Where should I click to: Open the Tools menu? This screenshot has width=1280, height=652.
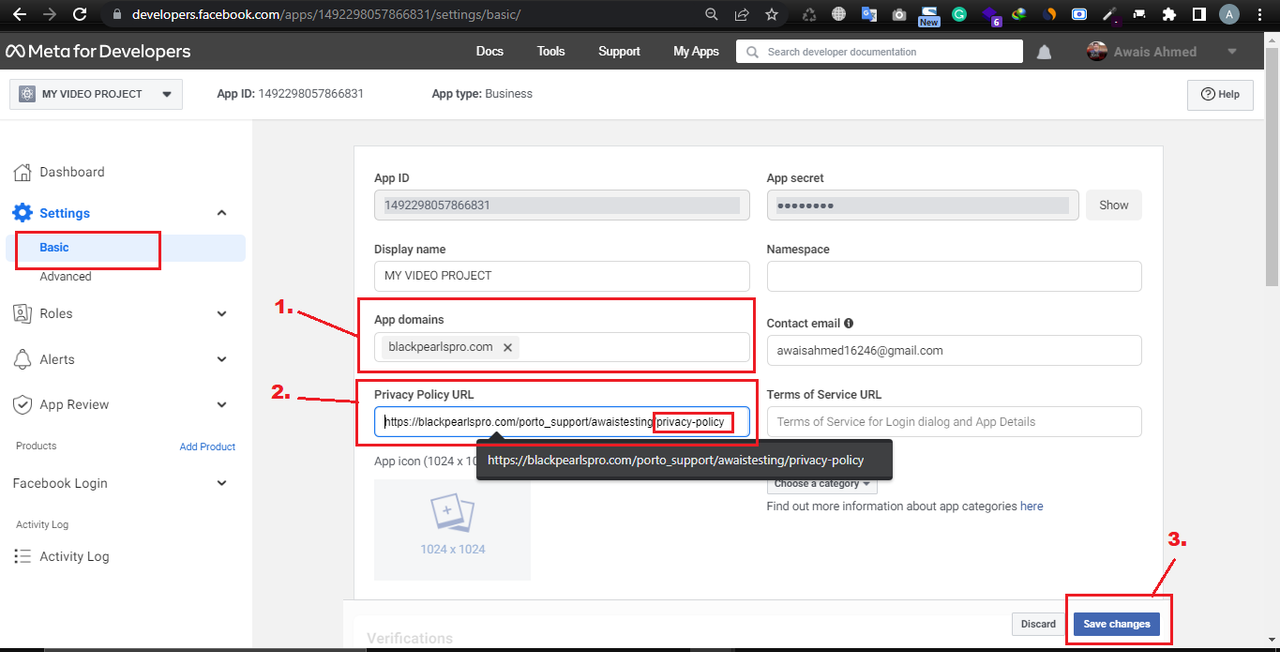[x=551, y=51]
